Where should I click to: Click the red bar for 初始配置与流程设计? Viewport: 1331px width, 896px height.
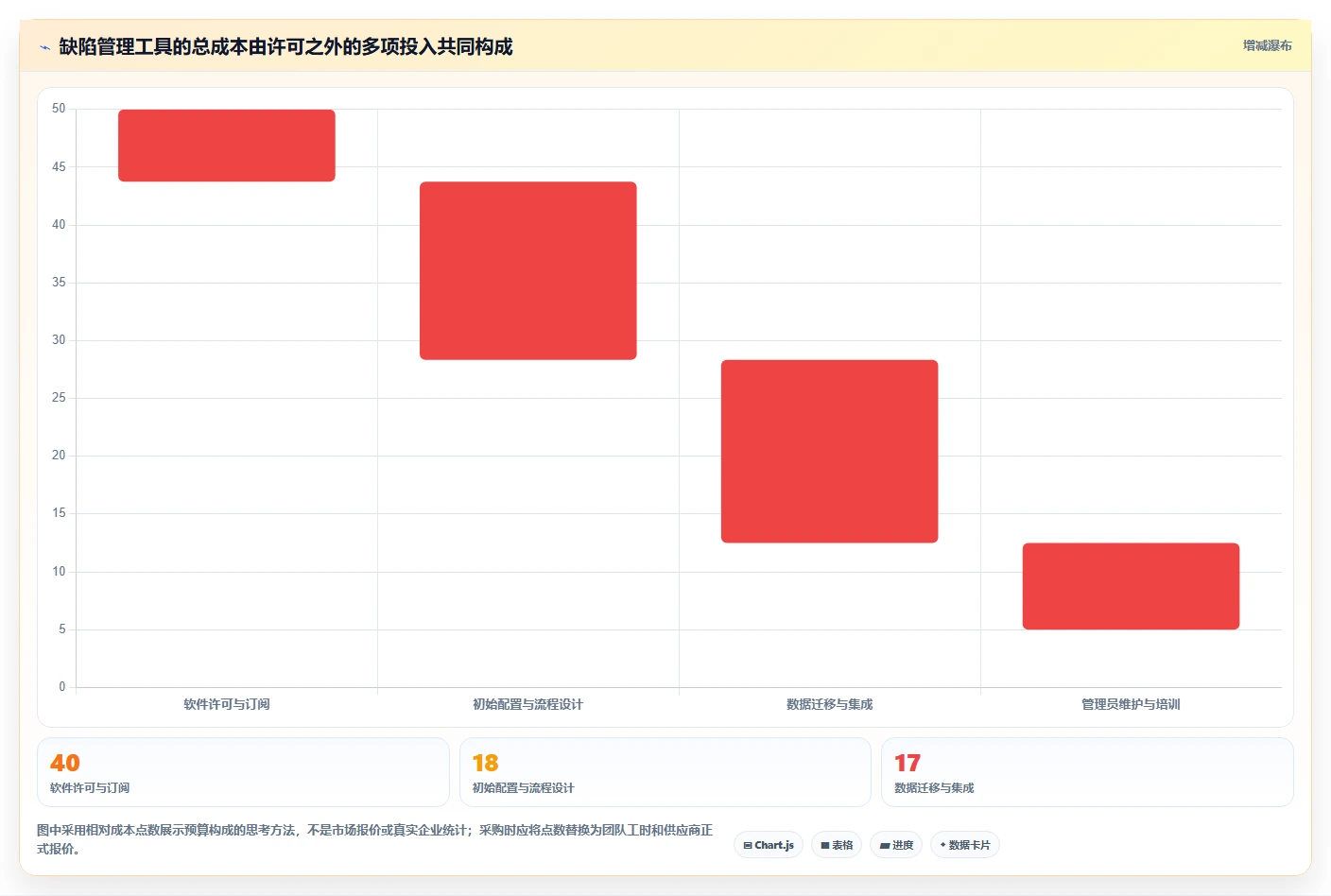coord(528,270)
